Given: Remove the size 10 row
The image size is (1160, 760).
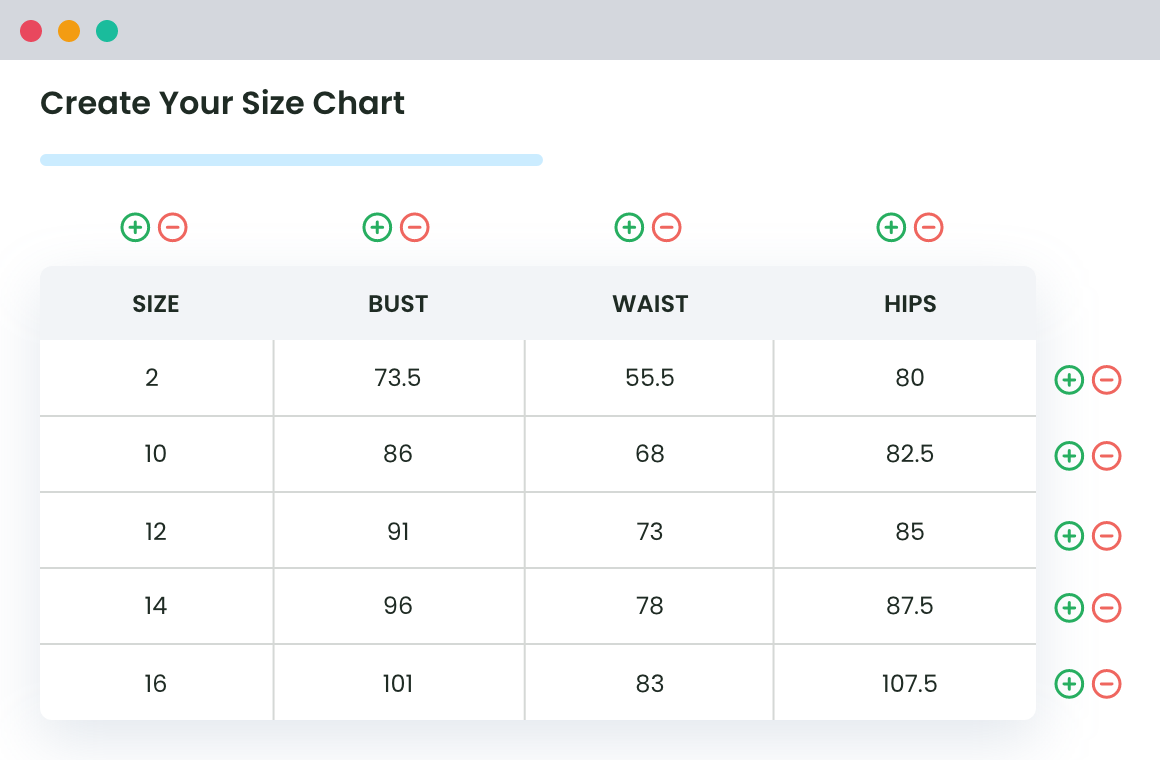Looking at the screenshot, I should point(1106,456).
